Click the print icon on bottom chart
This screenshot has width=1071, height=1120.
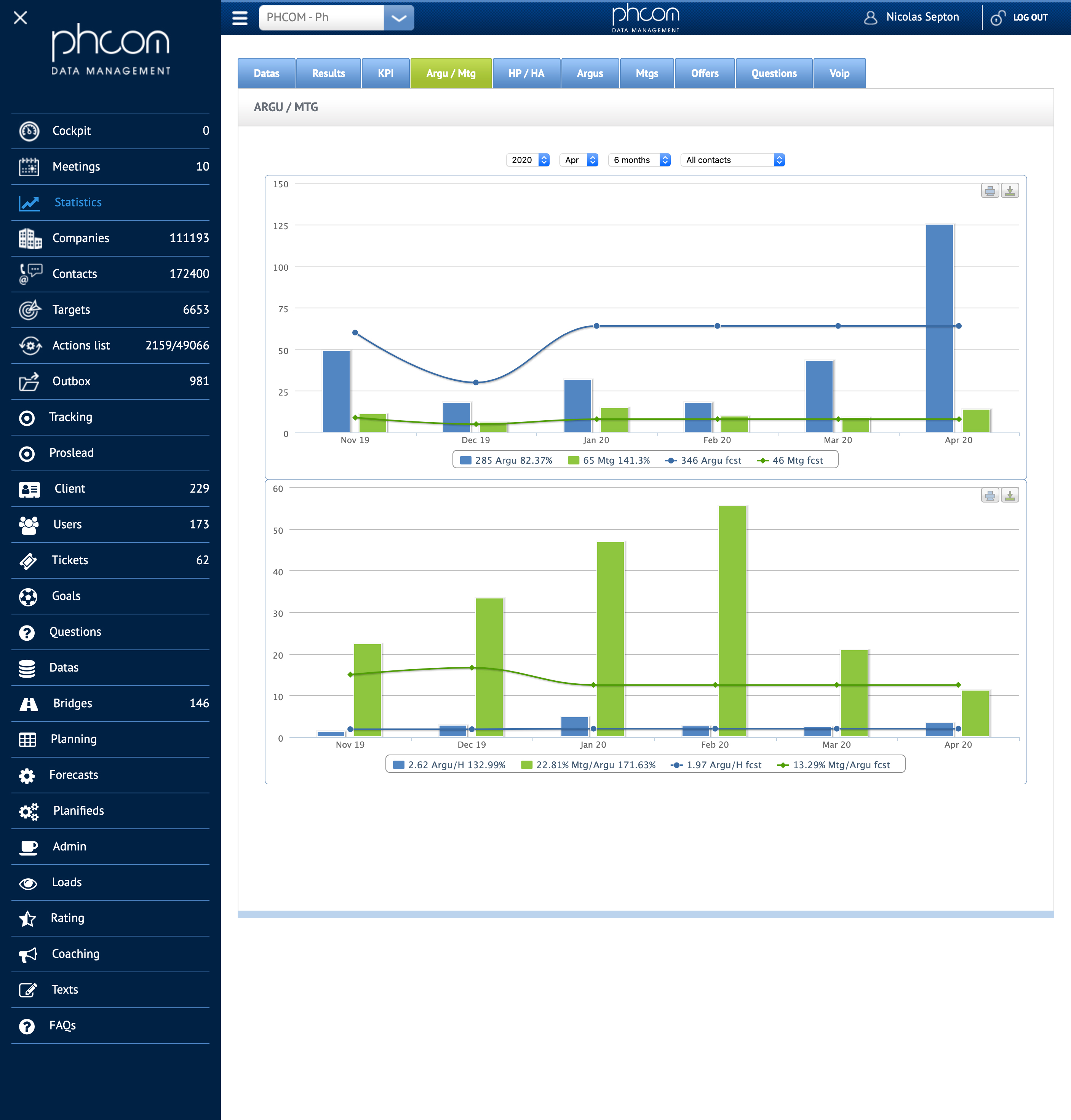[x=990, y=495]
